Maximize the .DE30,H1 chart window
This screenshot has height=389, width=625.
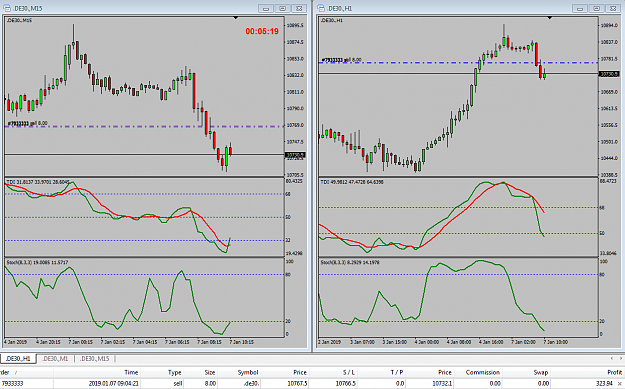tap(596, 8)
